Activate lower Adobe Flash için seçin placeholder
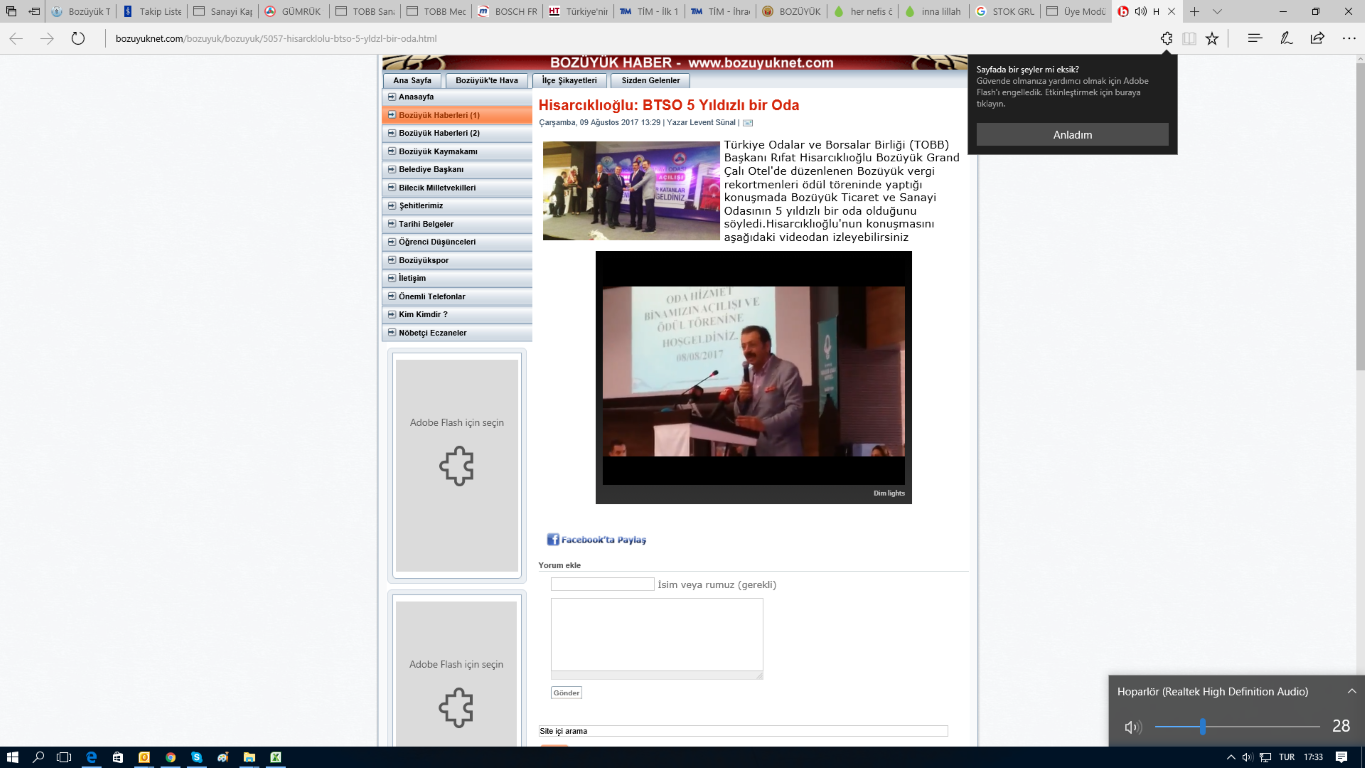This screenshot has height=768, width=1365. (456, 674)
